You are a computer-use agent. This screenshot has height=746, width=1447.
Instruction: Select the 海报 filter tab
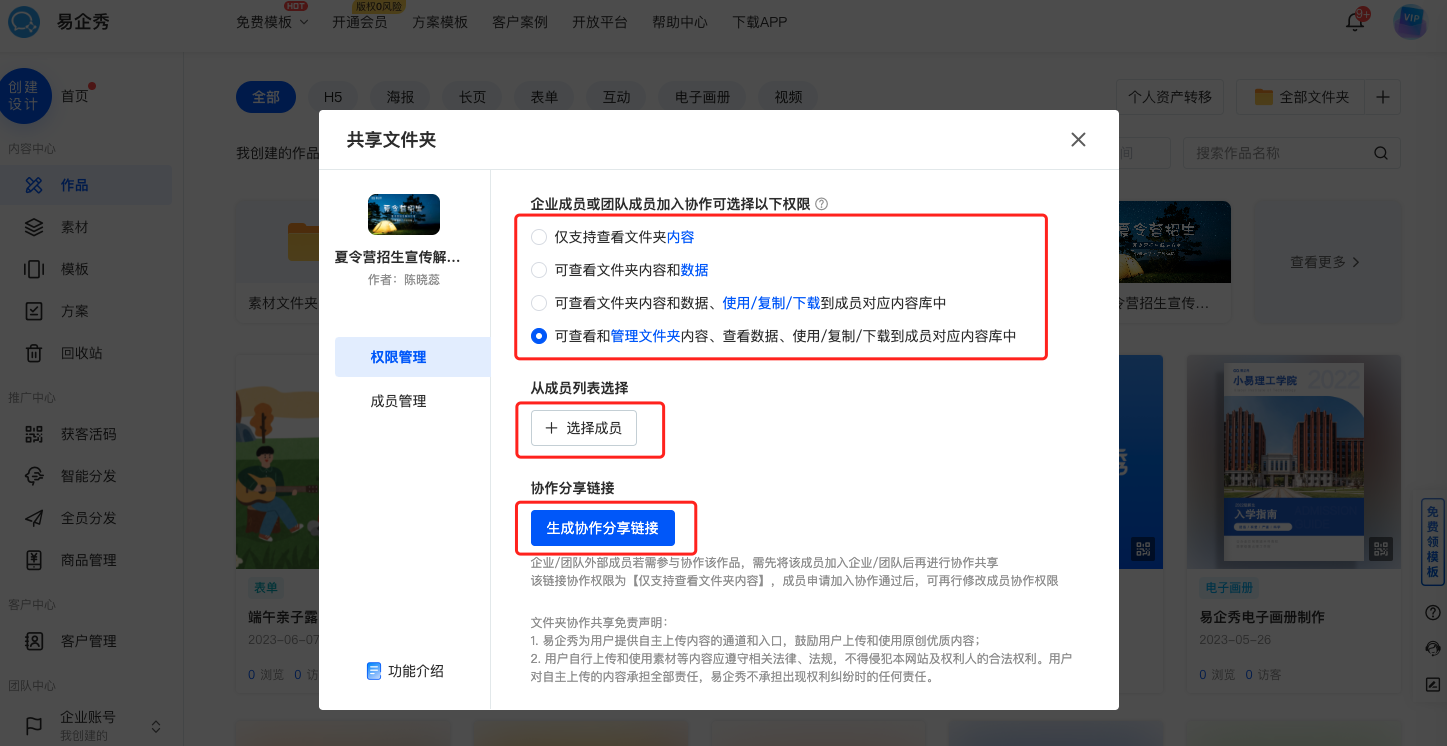tap(400, 97)
